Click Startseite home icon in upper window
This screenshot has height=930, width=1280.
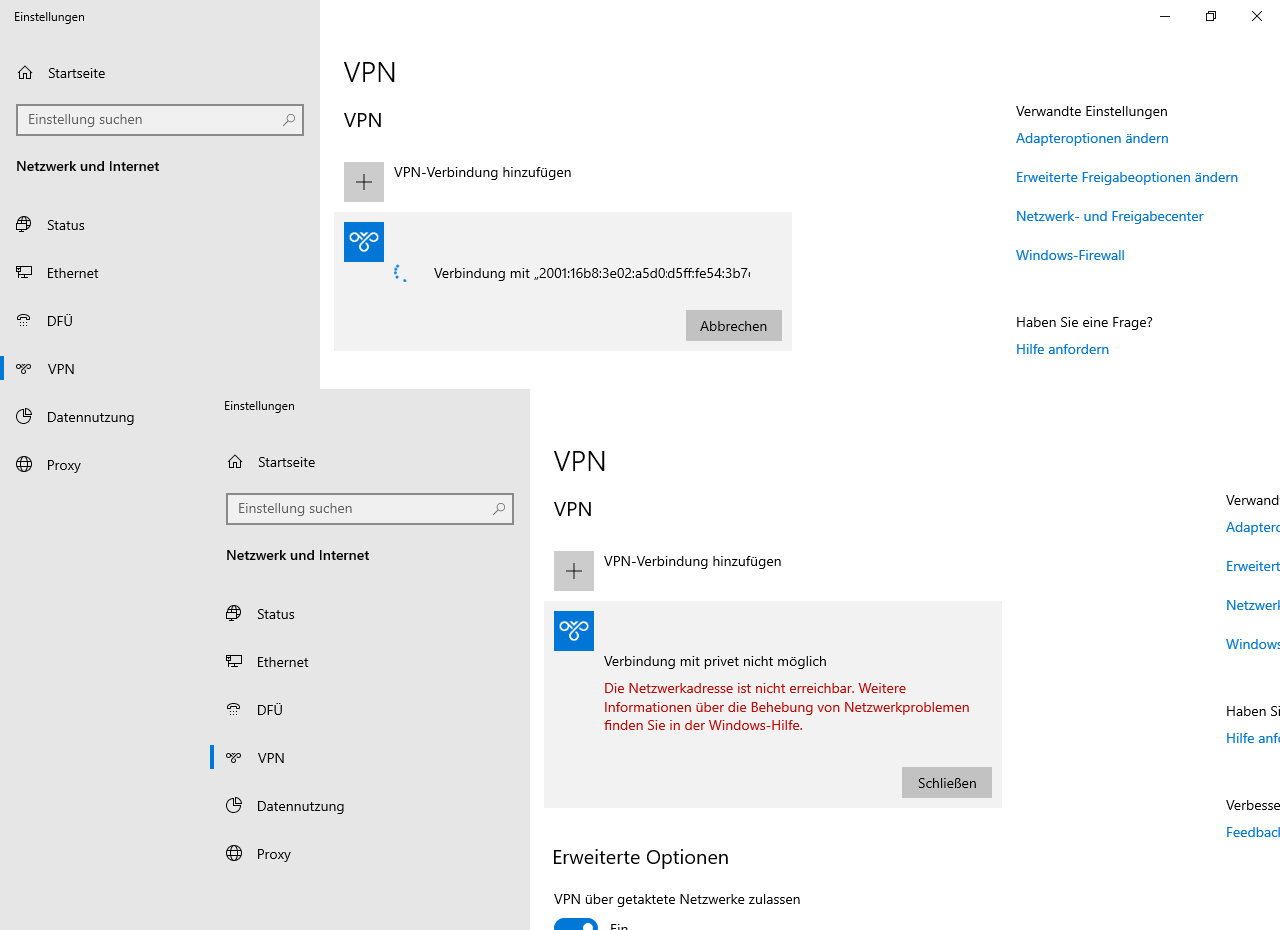coord(25,73)
